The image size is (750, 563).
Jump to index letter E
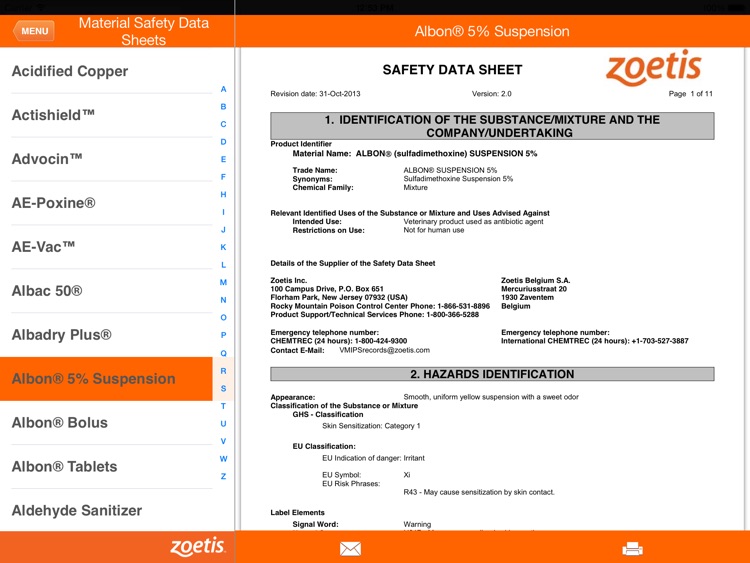pos(223,159)
